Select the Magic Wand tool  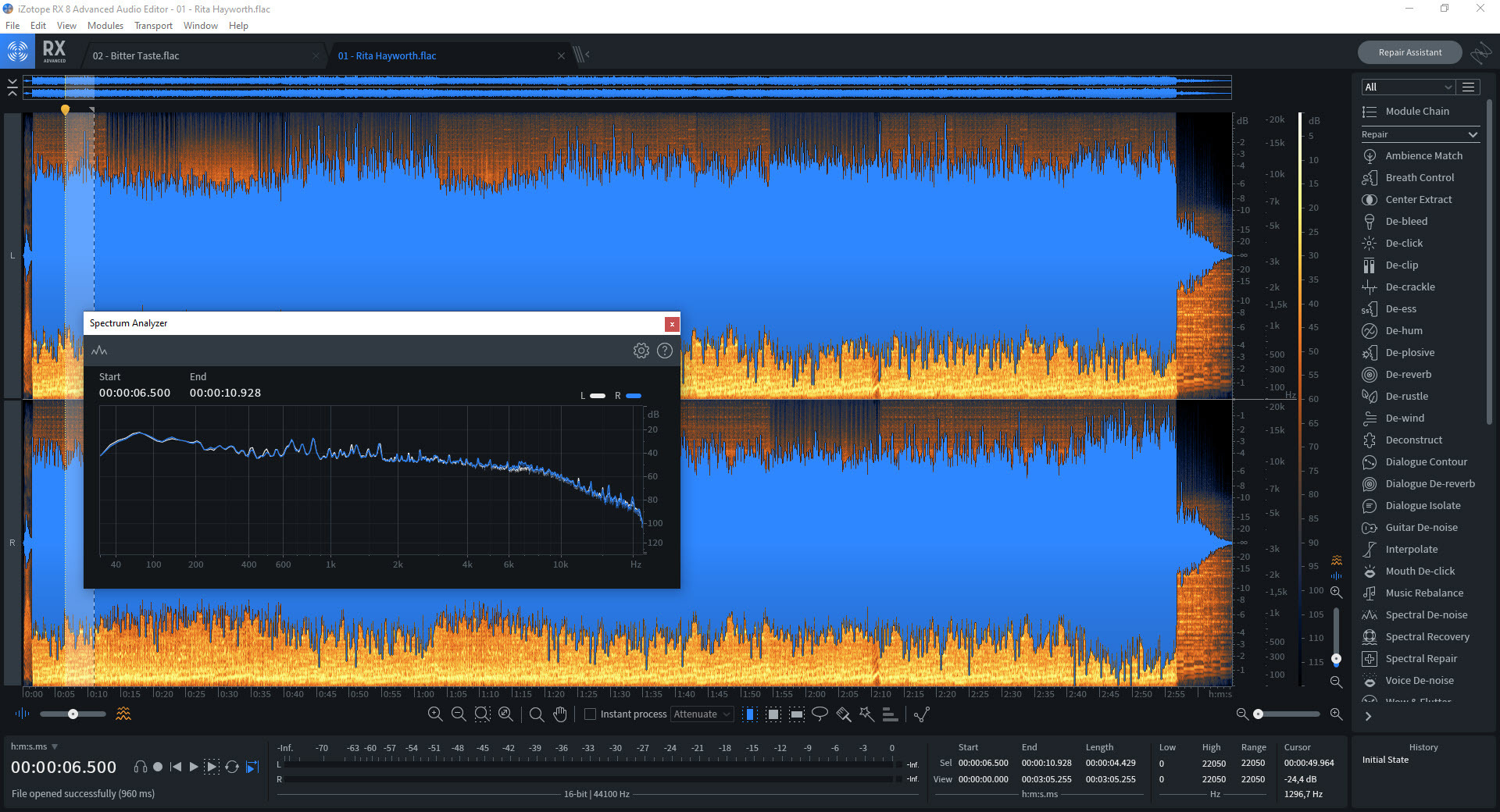(x=866, y=714)
